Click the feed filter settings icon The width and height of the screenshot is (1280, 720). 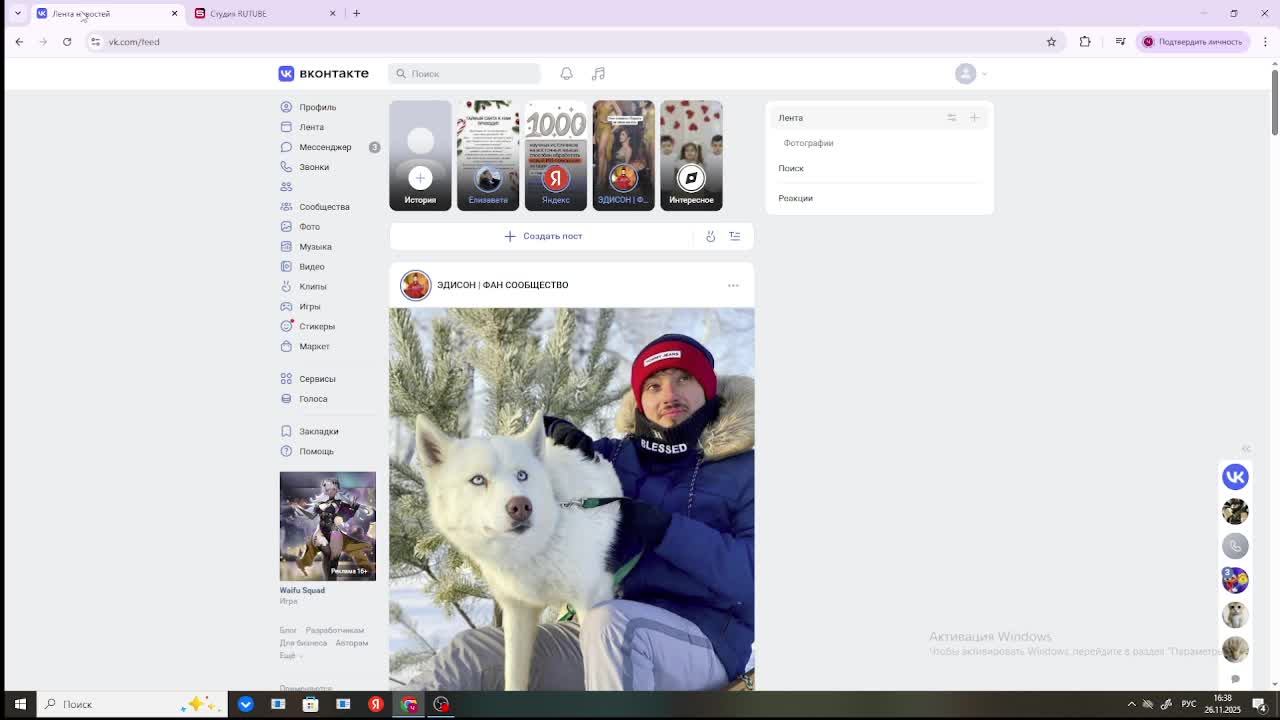[951, 118]
